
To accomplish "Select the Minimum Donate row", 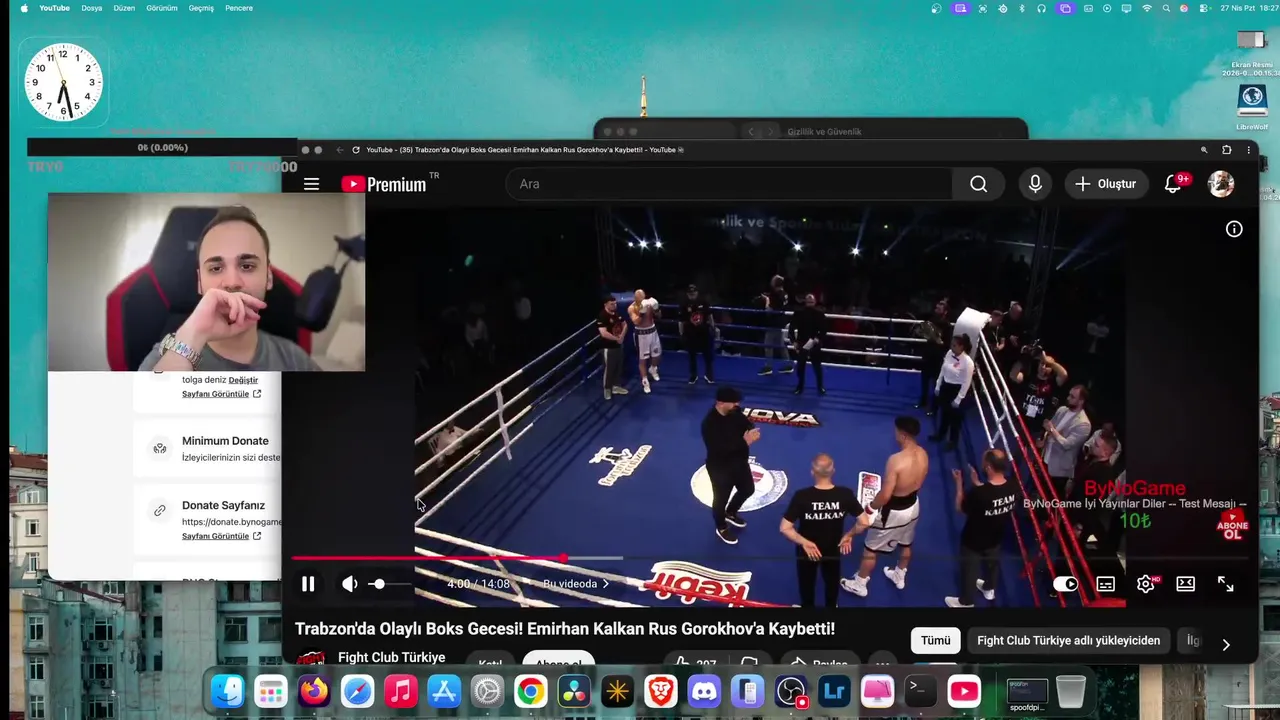I will pyautogui.click(x=208, y=448).
